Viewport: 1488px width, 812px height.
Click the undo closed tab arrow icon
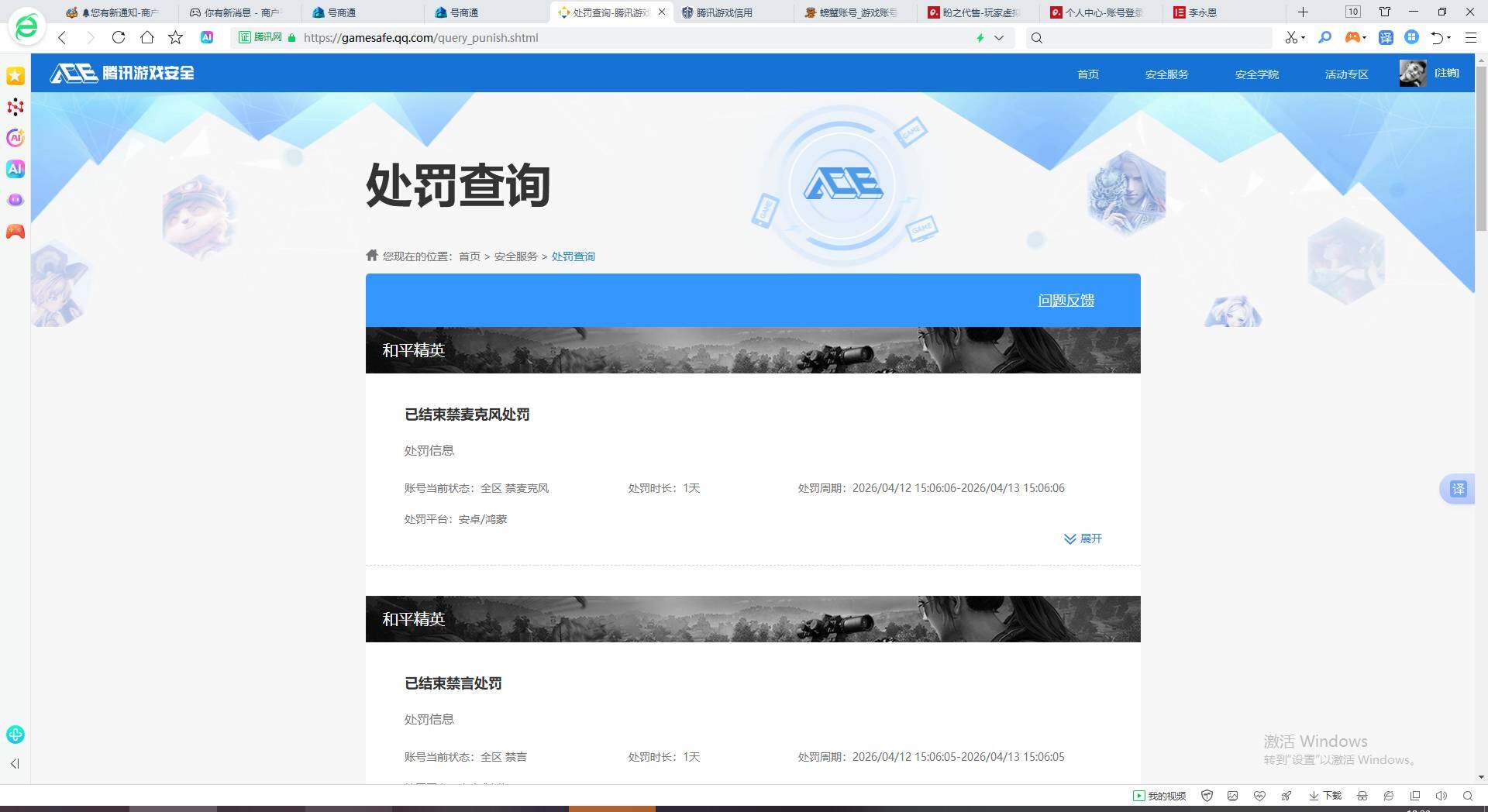[x=1437, y=37]
